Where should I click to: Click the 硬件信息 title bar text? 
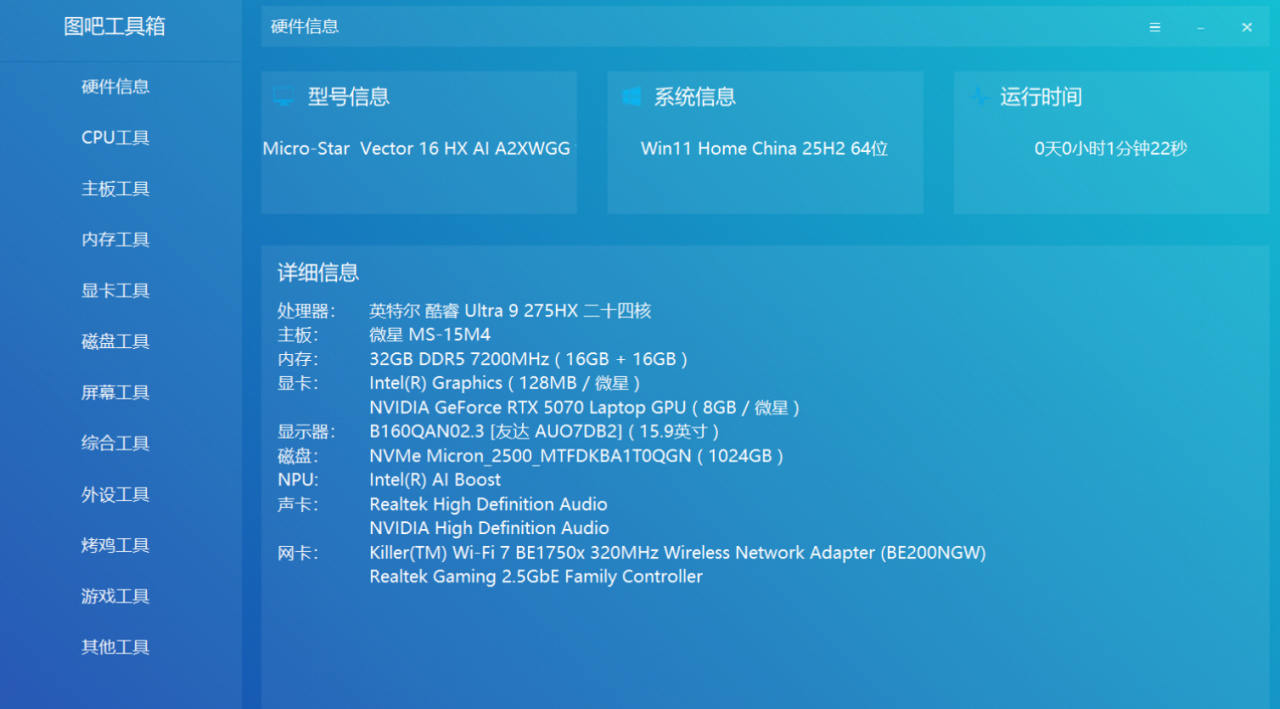pyautogui.click(x=305, y=27)
